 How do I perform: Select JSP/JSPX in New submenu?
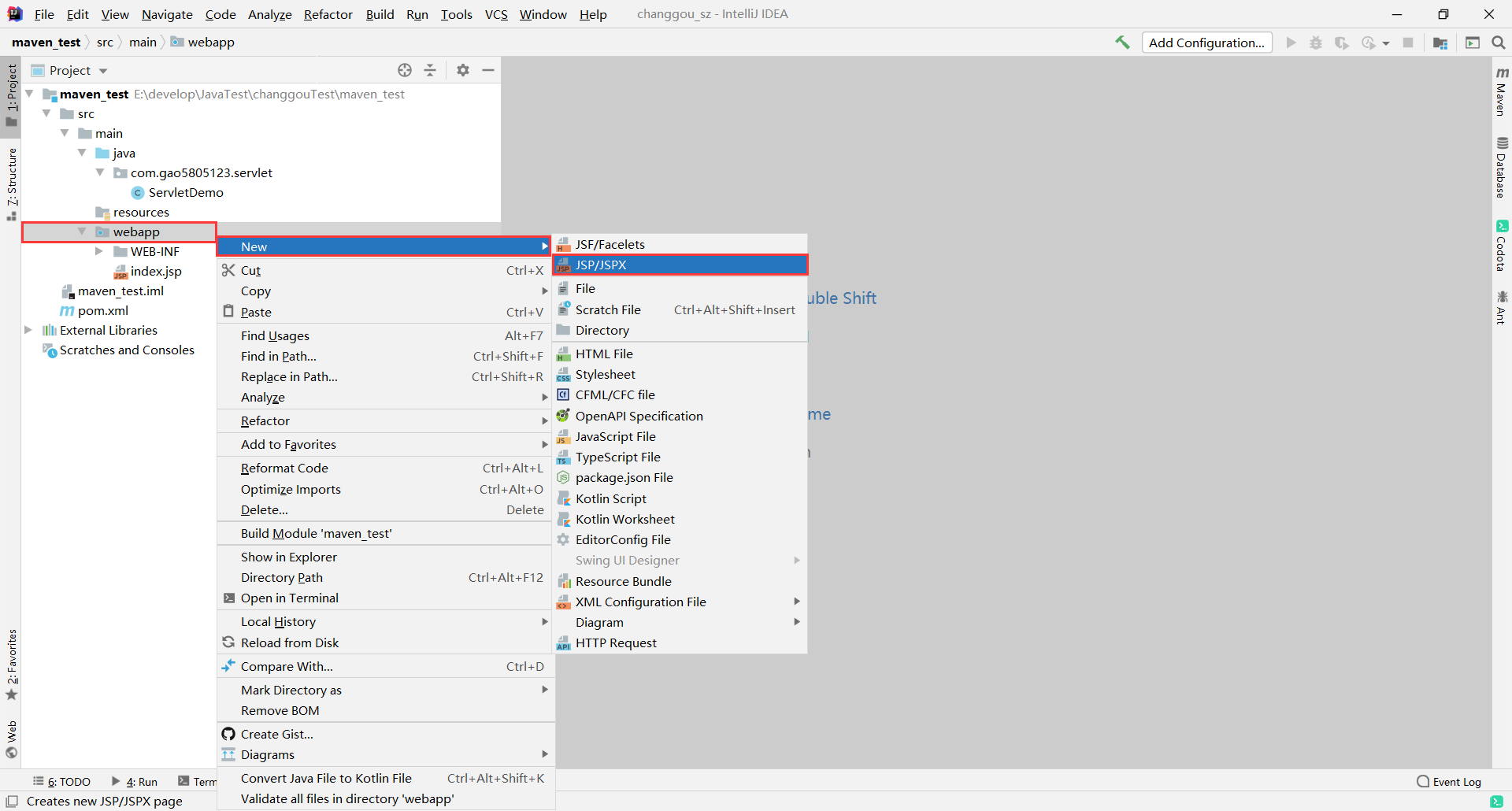(680, 265)
